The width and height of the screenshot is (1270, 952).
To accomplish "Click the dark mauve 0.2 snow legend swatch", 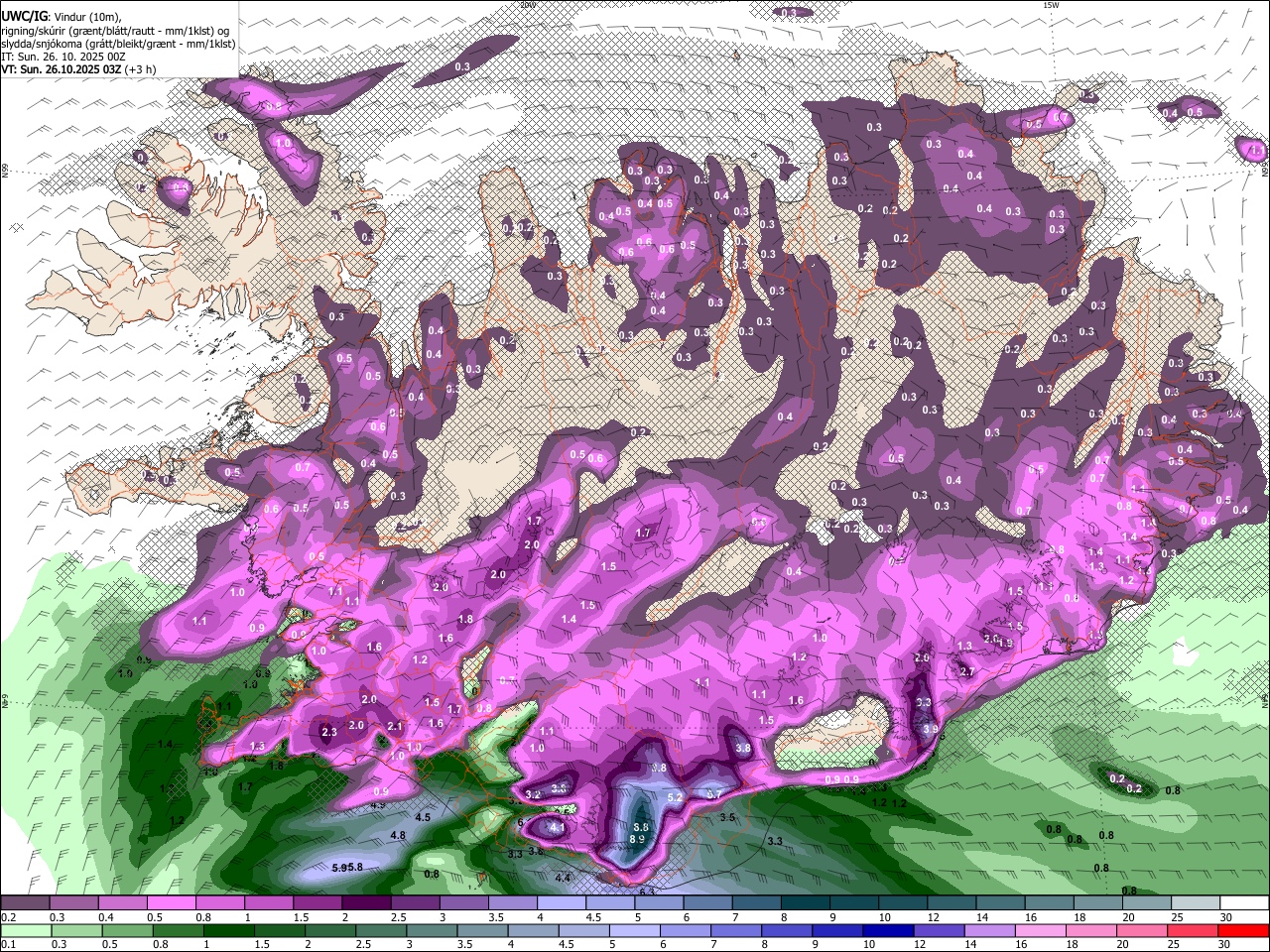I will (24, 903).
